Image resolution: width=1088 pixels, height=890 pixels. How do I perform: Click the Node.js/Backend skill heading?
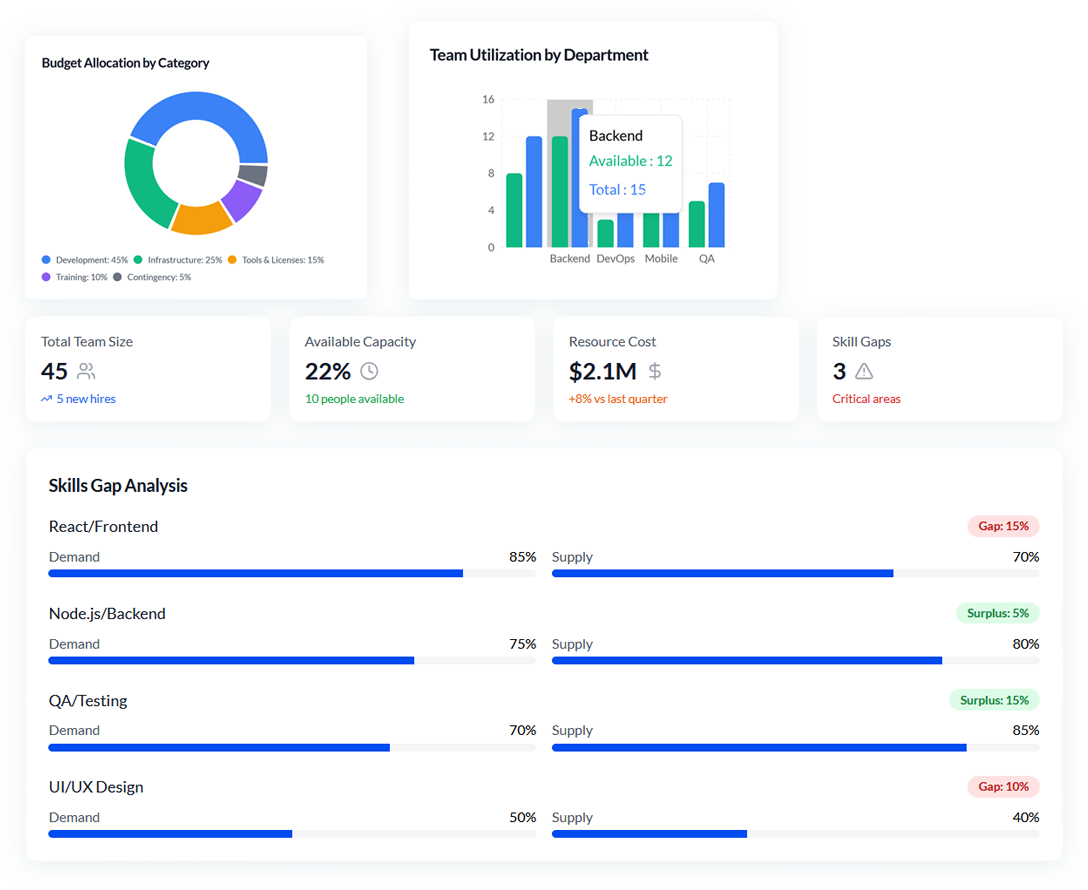point(107,614)
